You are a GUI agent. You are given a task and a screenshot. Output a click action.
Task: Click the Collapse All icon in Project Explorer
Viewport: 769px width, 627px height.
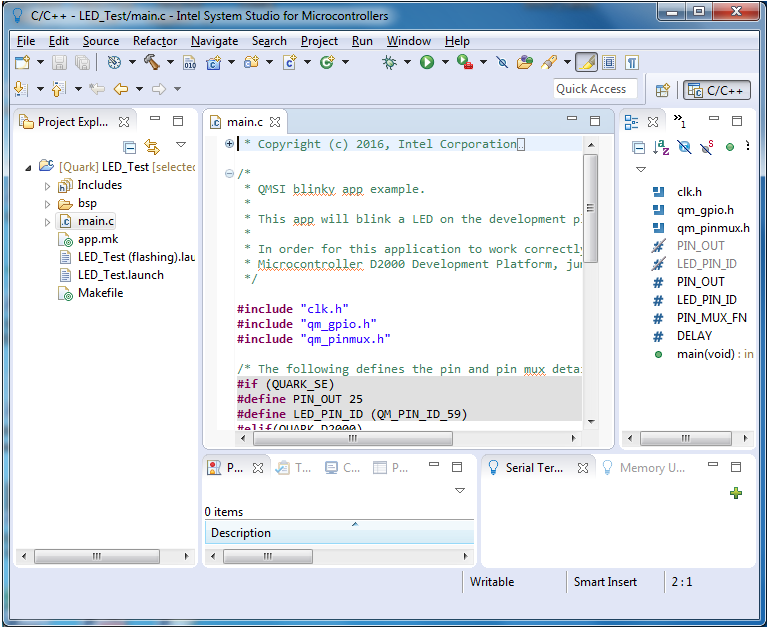tap(129, 147)
